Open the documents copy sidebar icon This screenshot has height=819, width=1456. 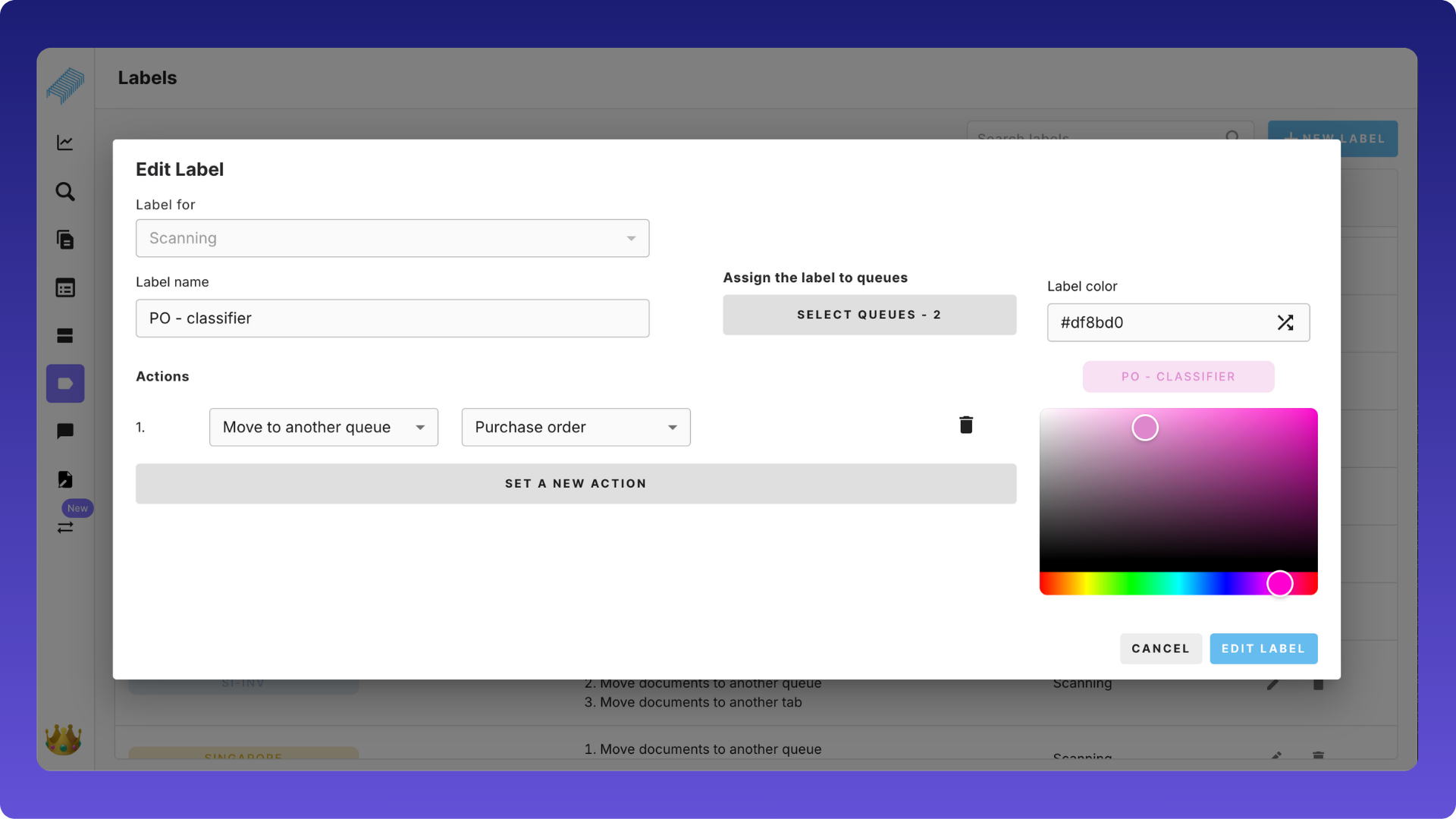coord(65,240)
